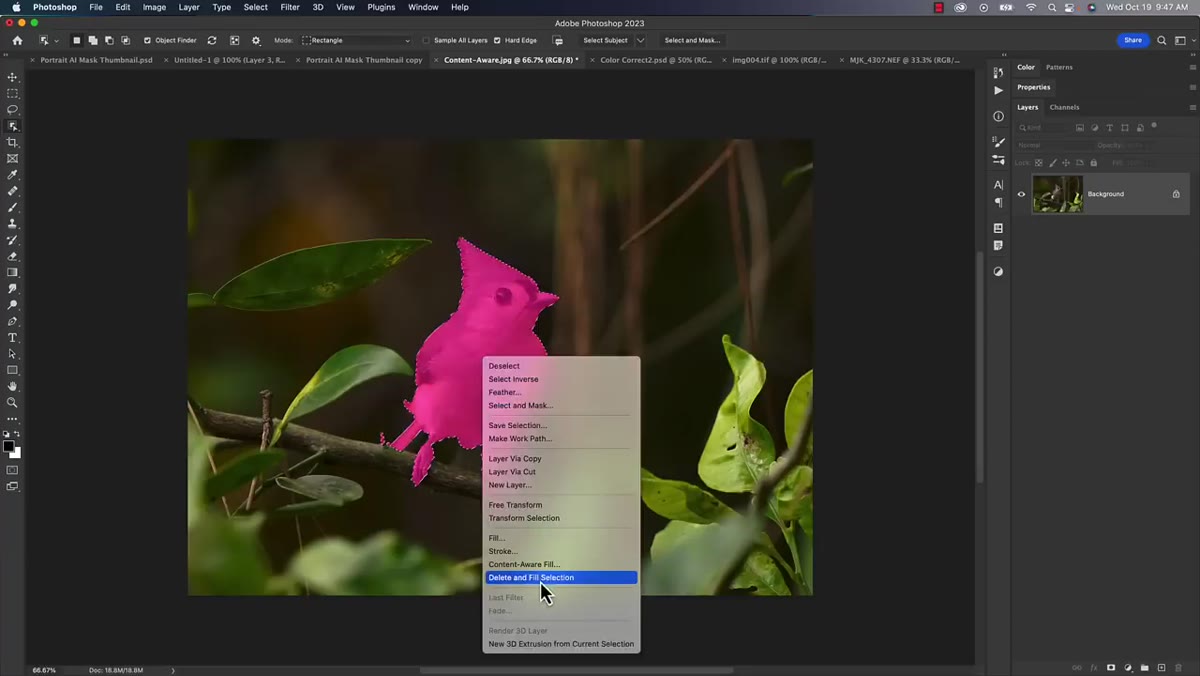Choose Layer Via Copy in context menu
The width and height of the screenshot is (1200, 676).
[x=515, y=458]
